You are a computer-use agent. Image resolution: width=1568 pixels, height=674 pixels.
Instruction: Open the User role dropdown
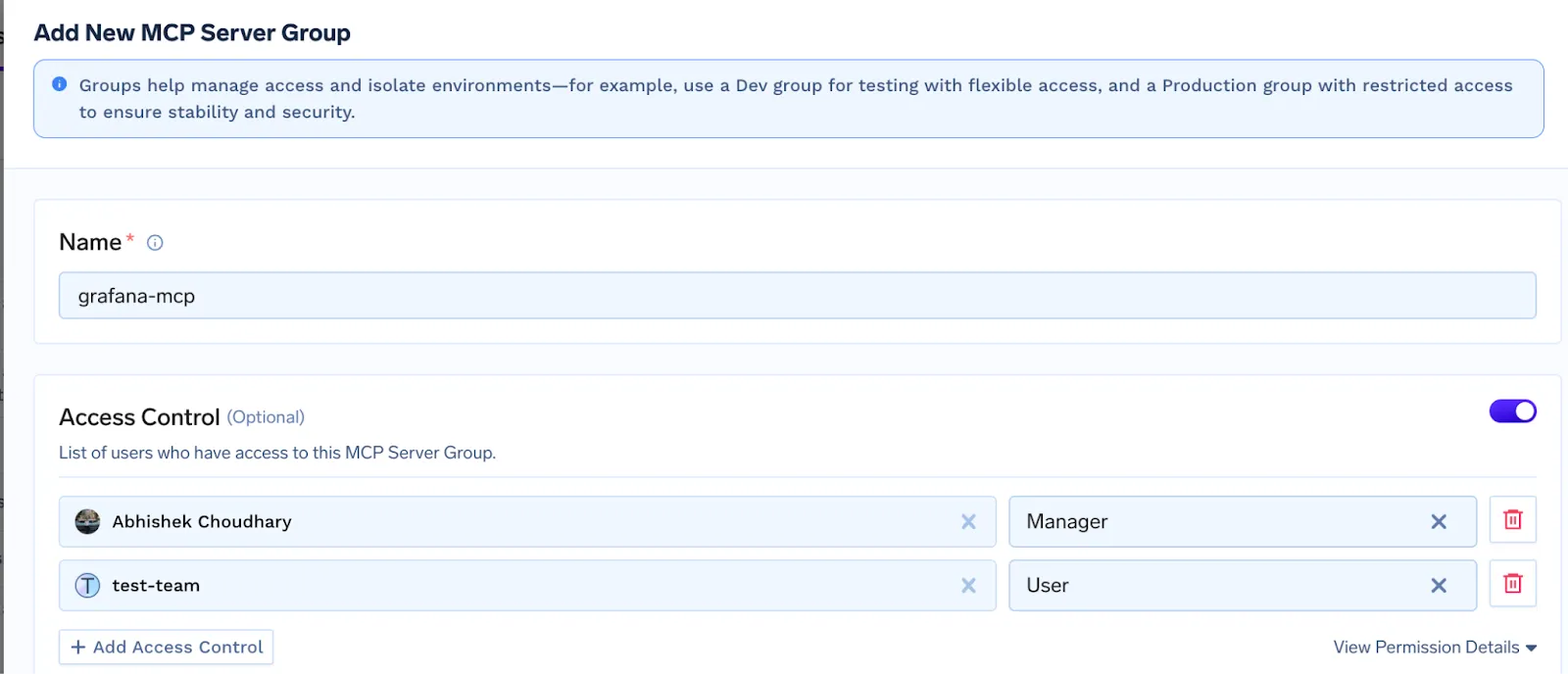(x=1215, y=586)
